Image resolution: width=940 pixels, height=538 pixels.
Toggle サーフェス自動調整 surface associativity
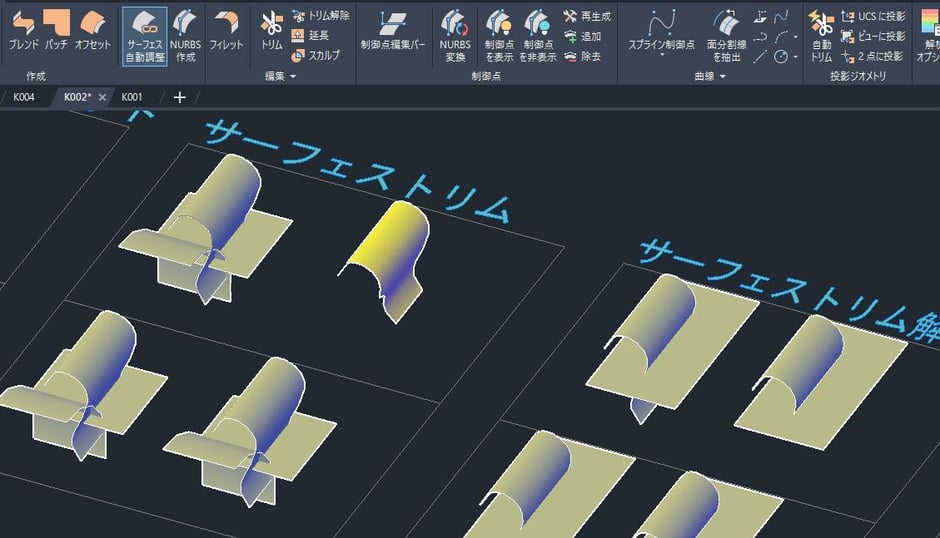click(x=144, y=36)
